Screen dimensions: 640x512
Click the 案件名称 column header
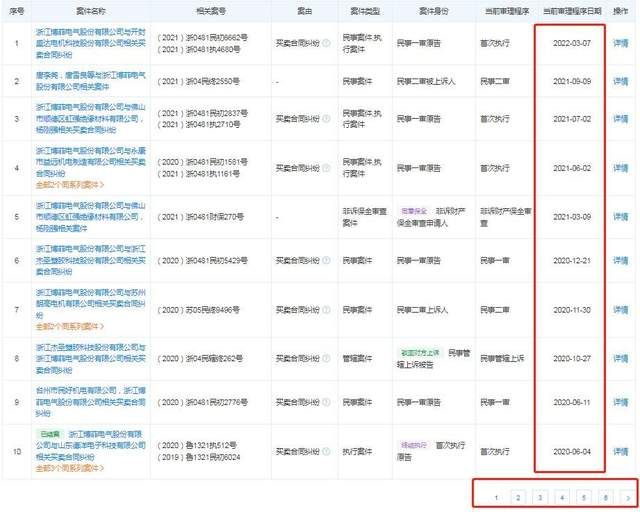[x=91, y=11]
